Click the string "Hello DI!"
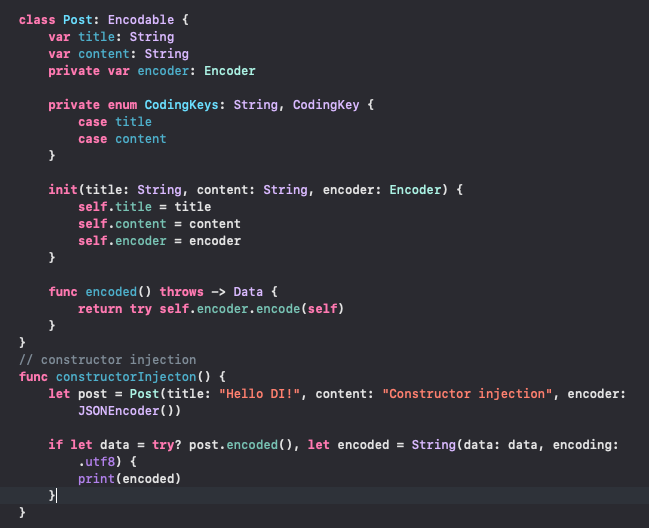Image resolution: width=649 pixels, height=528 pixels. point(259,394)
